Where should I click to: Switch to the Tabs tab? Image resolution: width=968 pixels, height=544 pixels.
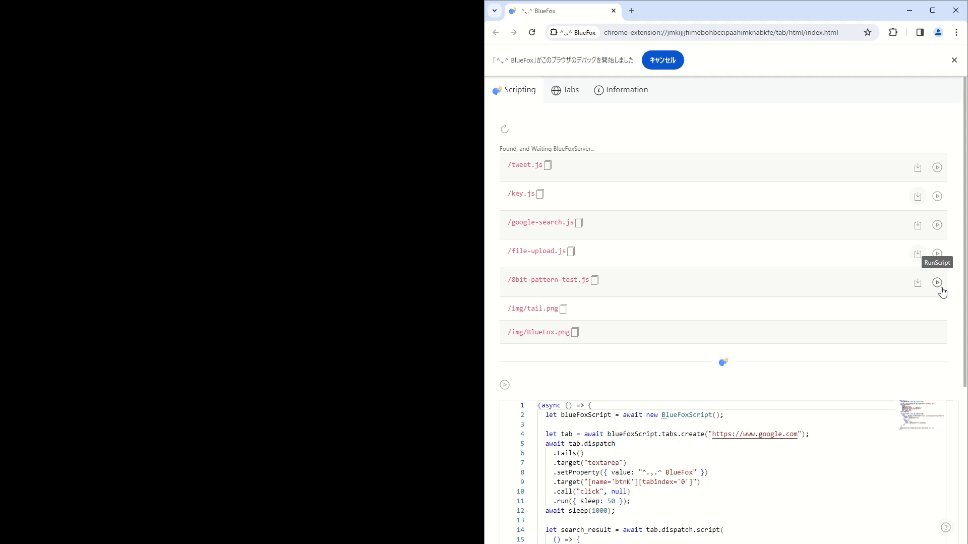[565, 90]
